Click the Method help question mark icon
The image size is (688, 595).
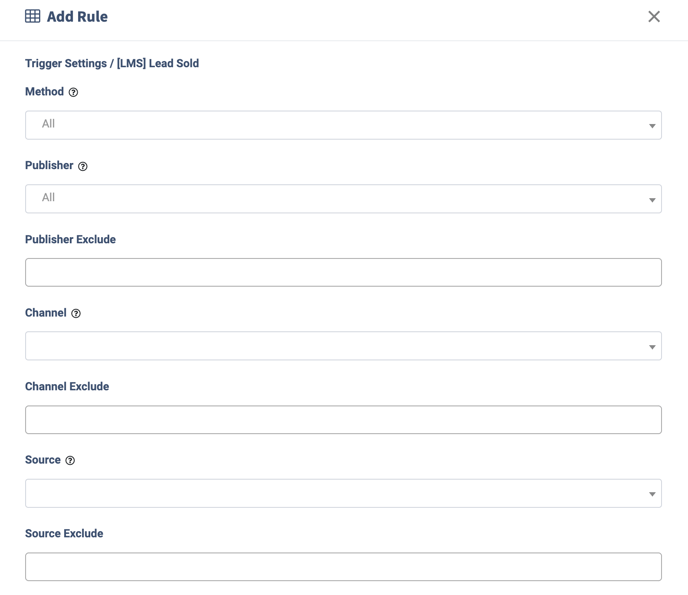coord(73,92)
